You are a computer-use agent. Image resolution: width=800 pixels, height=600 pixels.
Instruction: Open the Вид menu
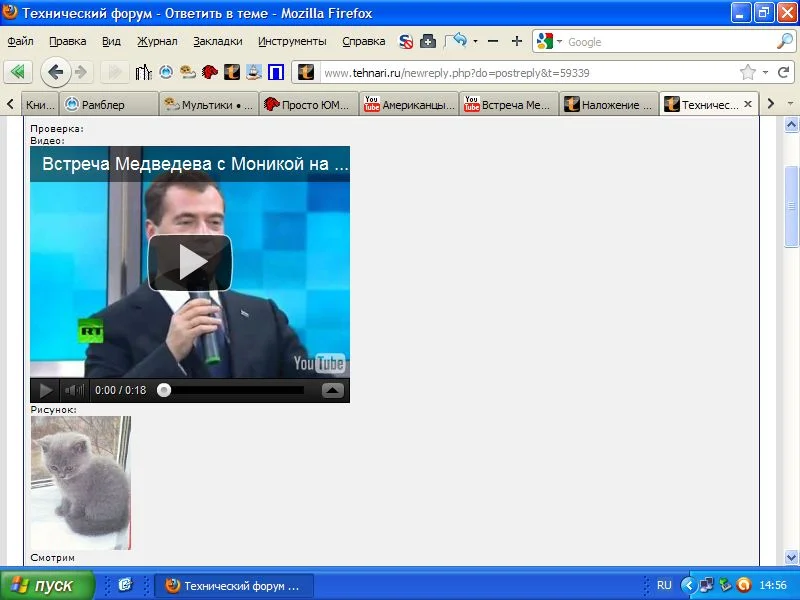(x=111, y=41)
